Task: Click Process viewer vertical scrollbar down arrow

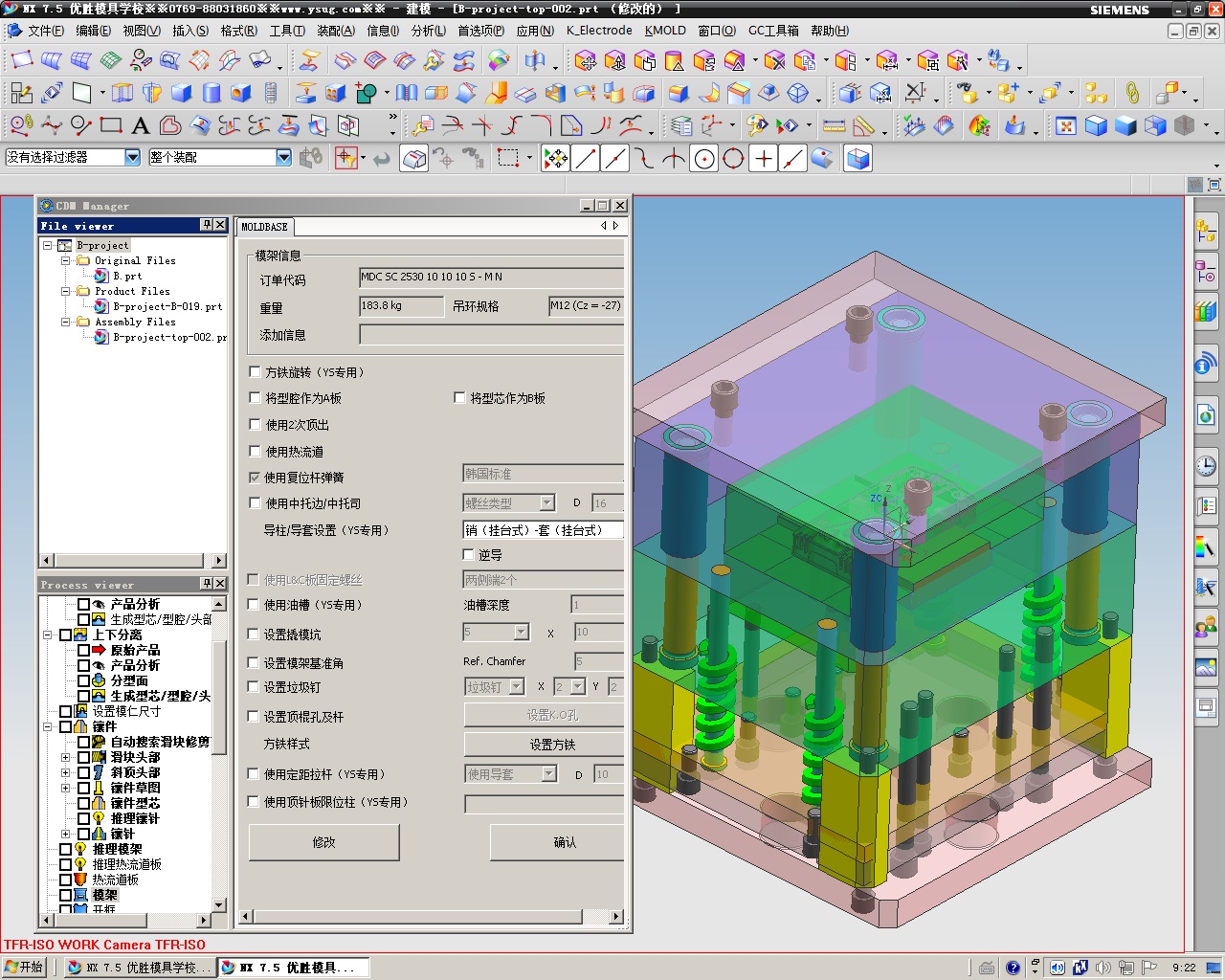Action: (x=219, y=904)
